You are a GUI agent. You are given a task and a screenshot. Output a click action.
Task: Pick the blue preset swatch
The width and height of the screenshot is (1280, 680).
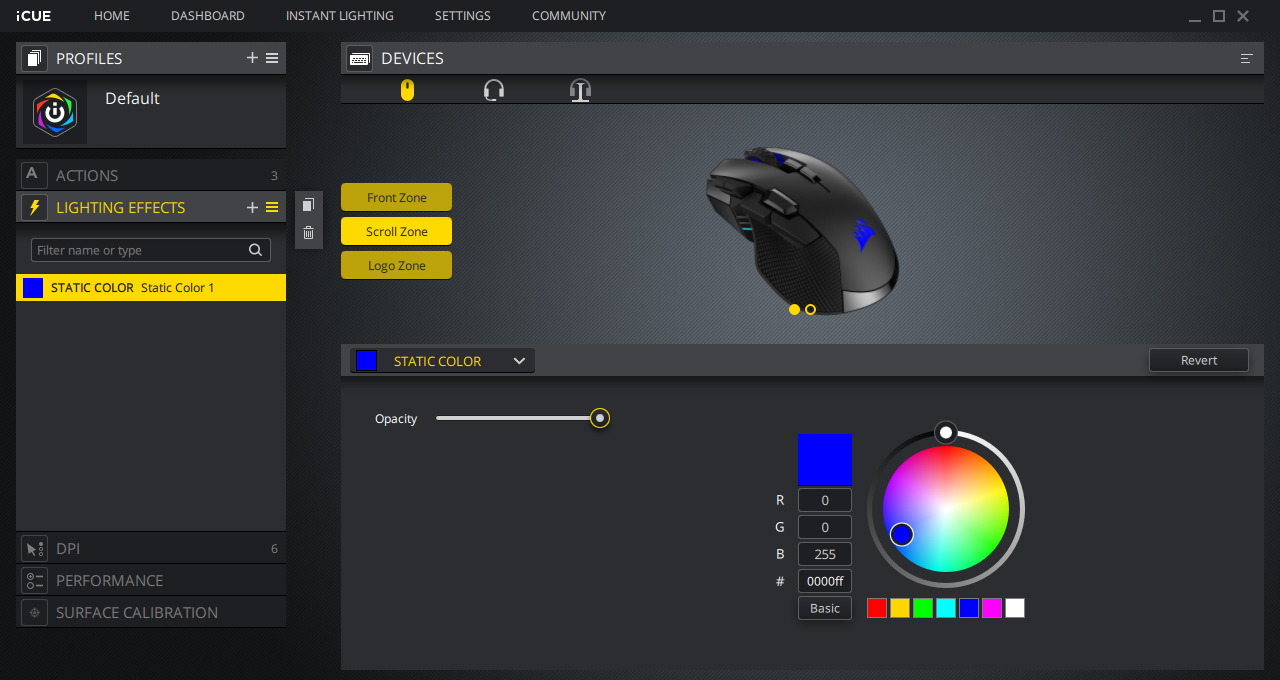tap(969, 608)
